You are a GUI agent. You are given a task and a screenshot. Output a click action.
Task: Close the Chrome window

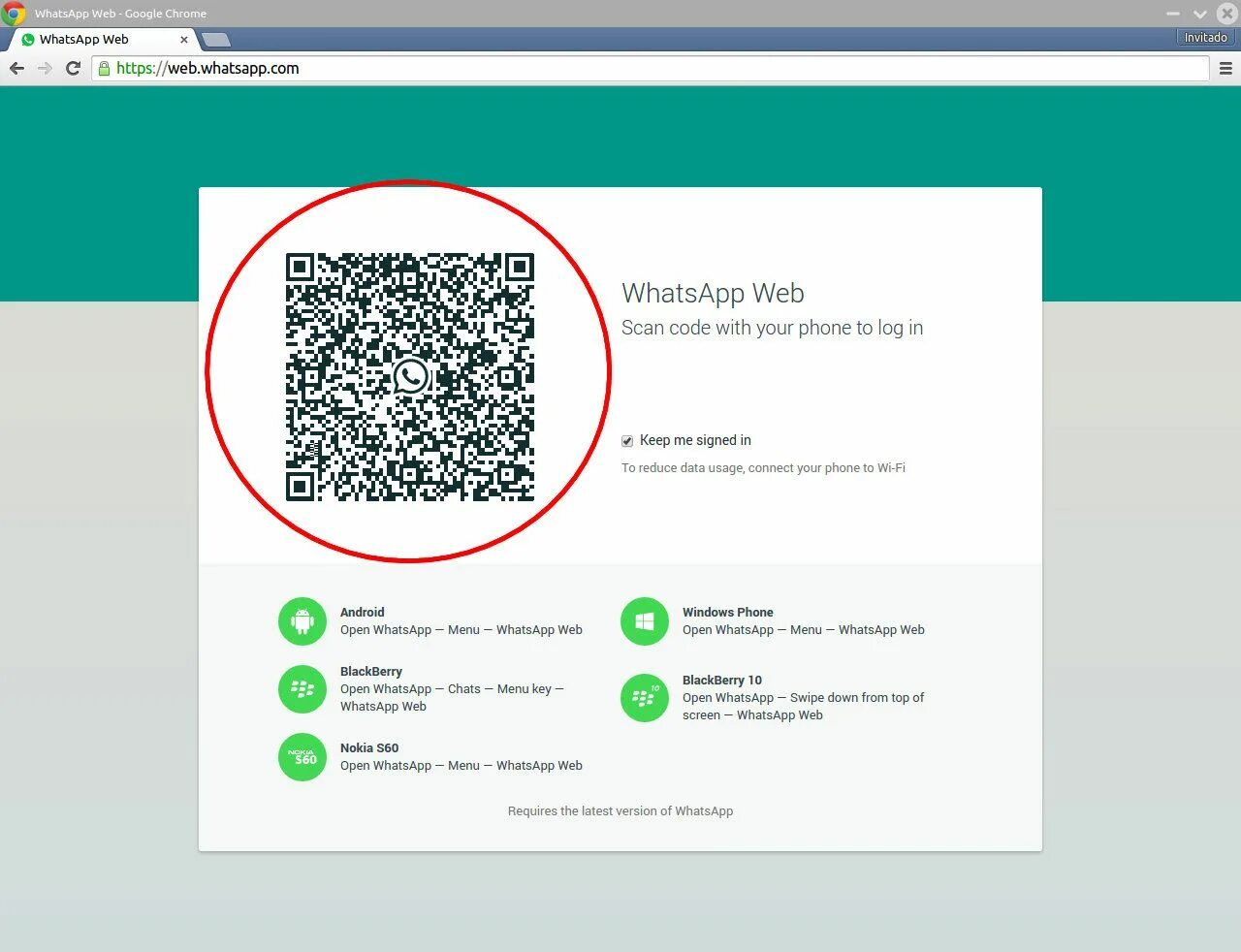(x=1226, y=14)
